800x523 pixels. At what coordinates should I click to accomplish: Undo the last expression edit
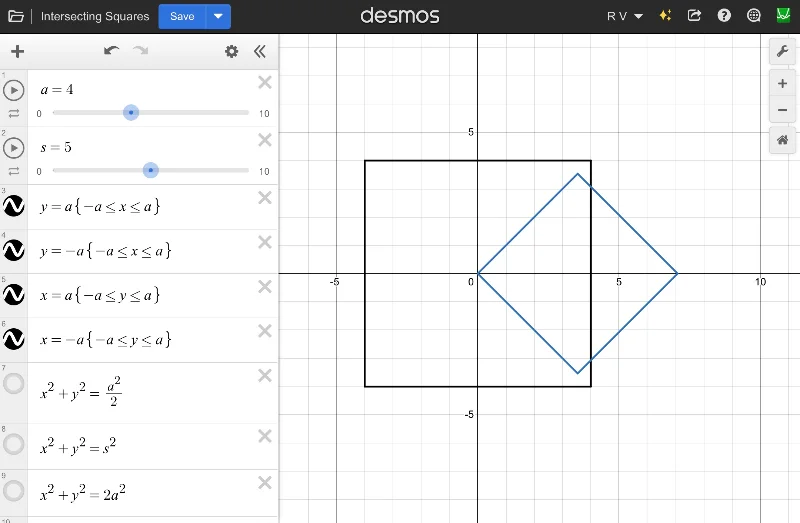(111, 52)
